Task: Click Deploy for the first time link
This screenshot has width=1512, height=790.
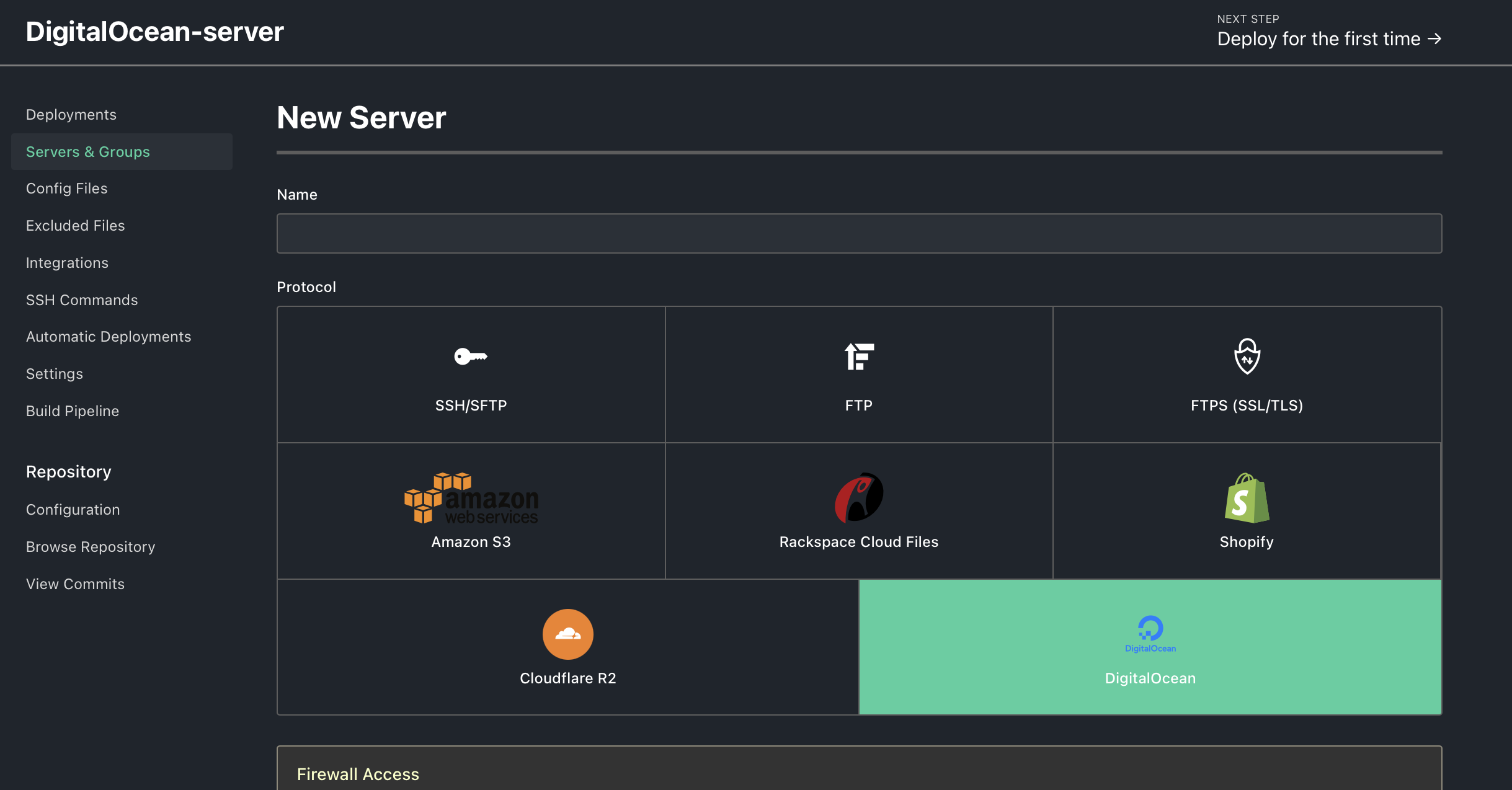Action: (x=1329, y=39)
